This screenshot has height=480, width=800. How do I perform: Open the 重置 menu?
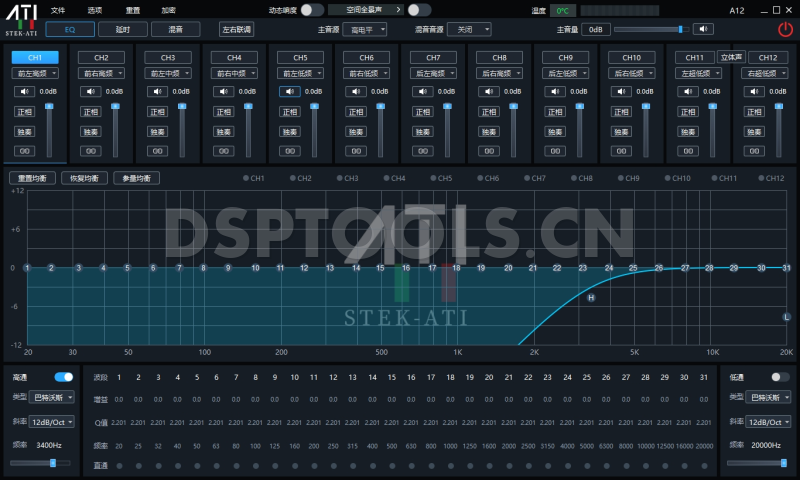133,10
